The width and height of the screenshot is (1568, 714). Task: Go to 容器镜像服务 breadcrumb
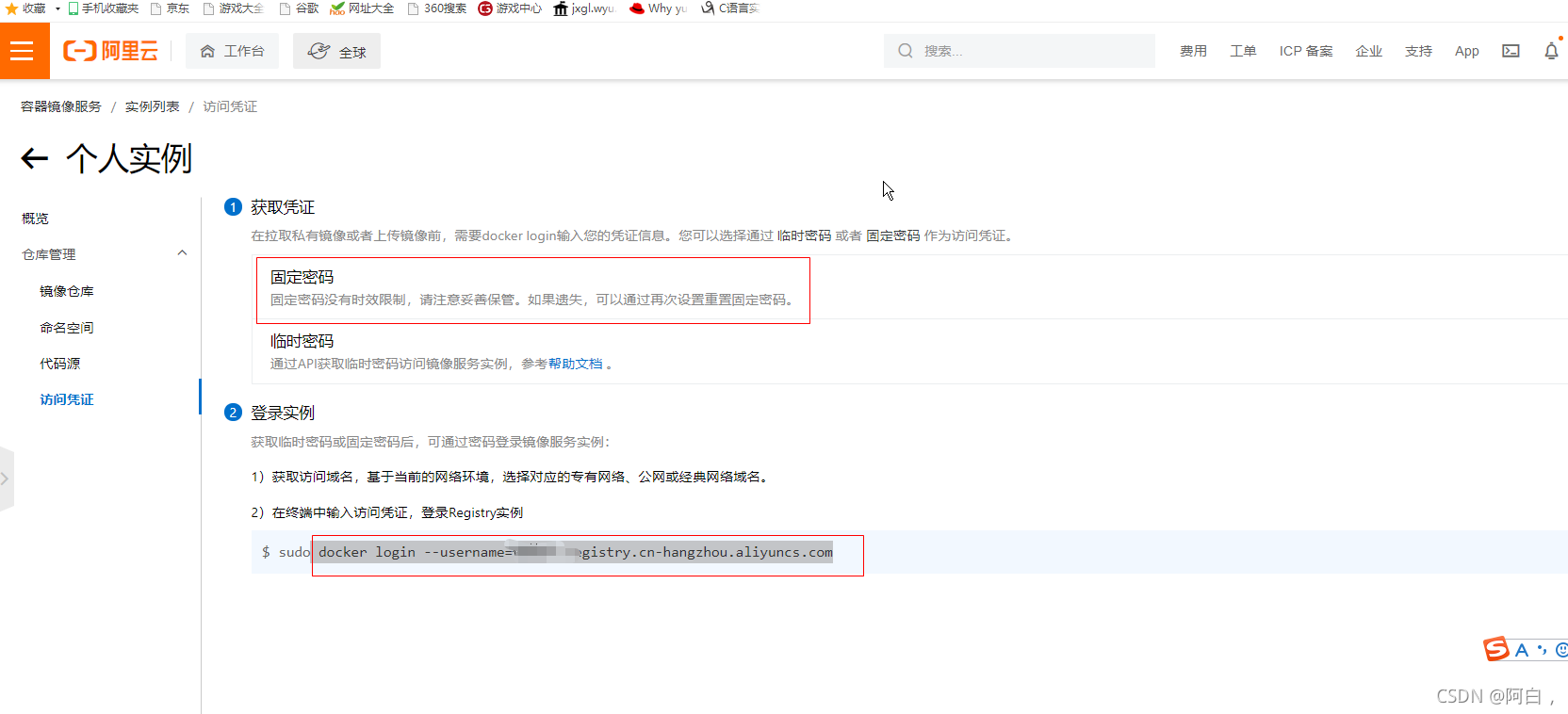[61, 106]
